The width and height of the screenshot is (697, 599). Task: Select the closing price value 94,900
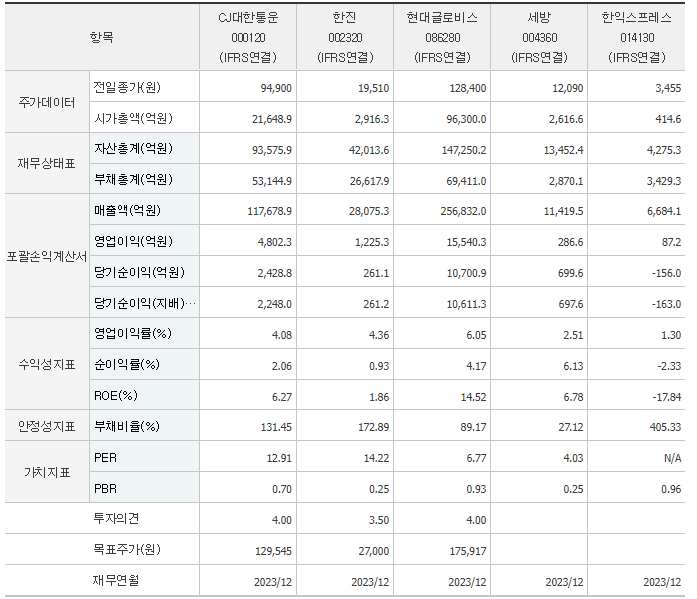(x=276, y=88)
